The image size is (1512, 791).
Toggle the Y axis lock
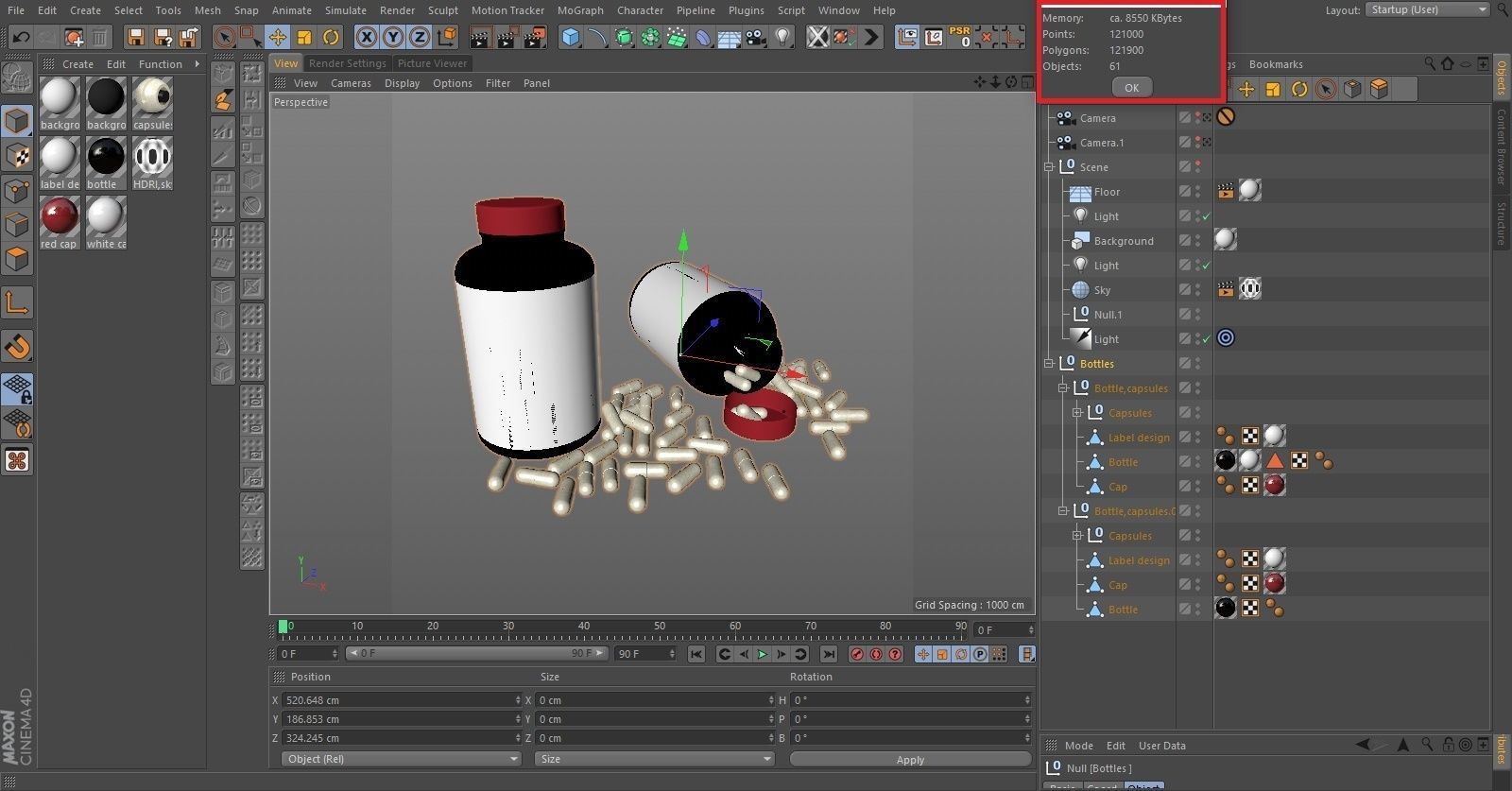[393, 37]
